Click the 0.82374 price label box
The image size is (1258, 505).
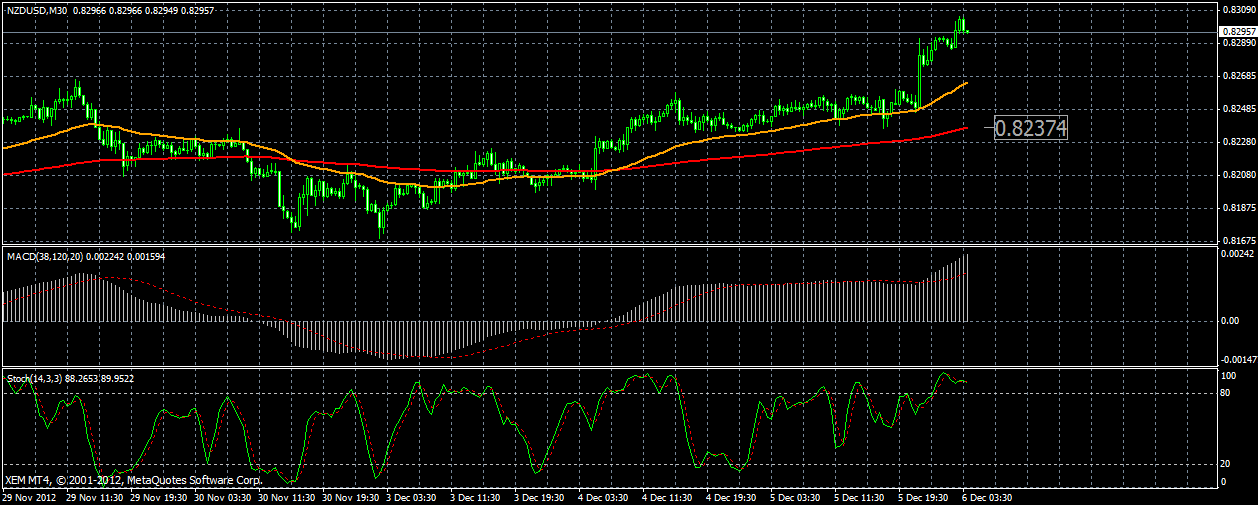tap(1031, 127)
